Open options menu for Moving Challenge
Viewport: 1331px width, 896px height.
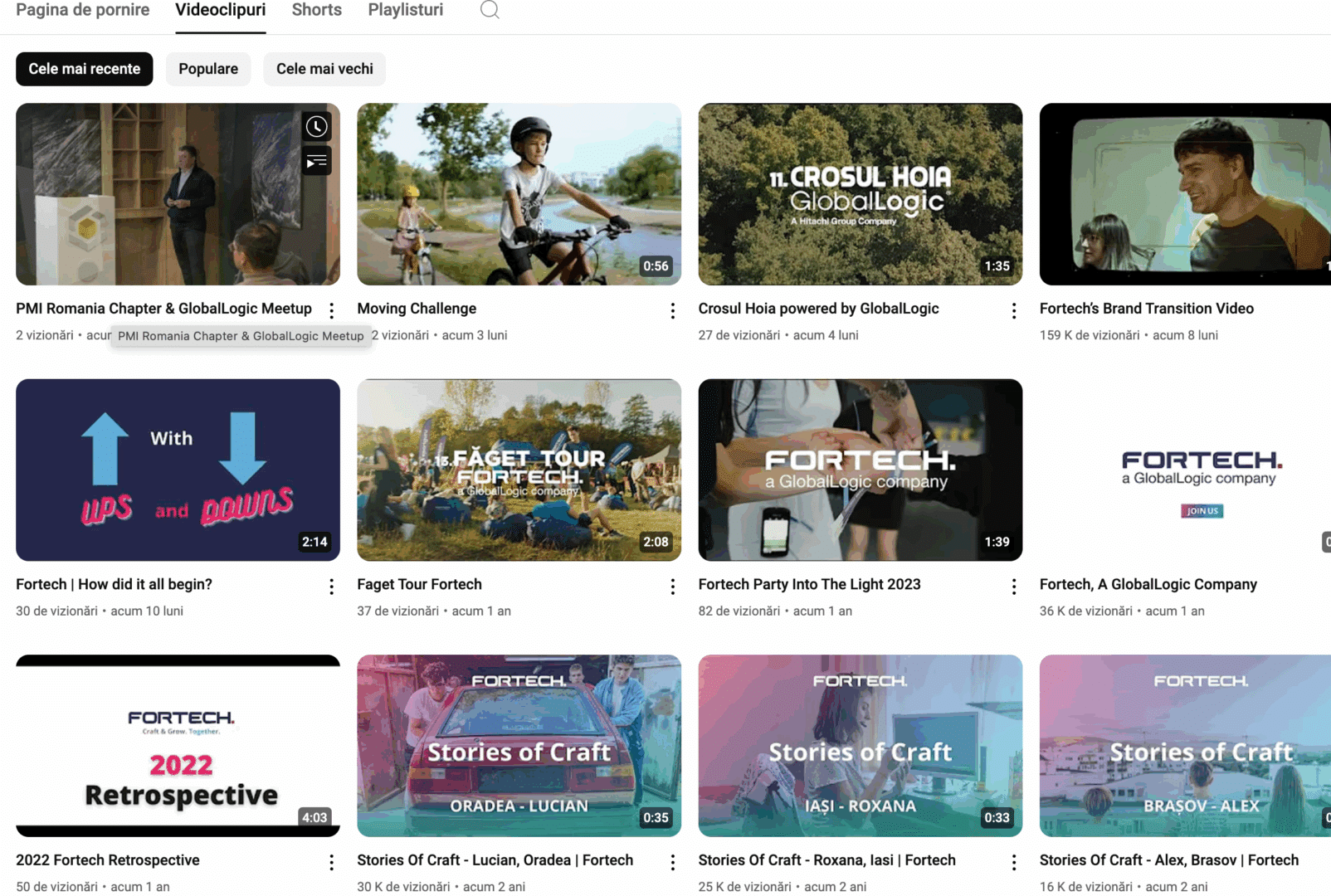672,310
